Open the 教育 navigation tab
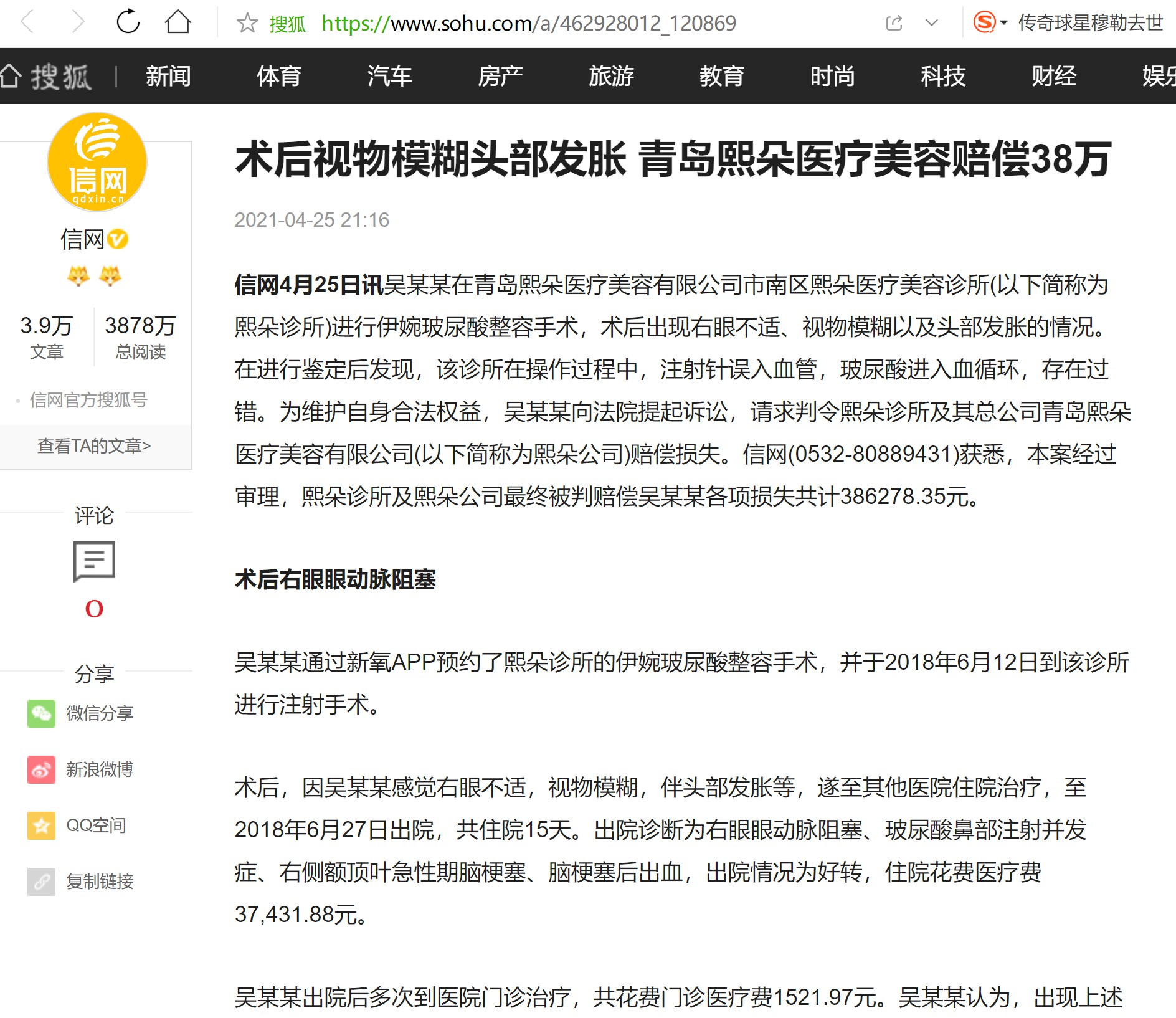The height and width of the screenshot is (1018, 1176). tap(721, 76)
